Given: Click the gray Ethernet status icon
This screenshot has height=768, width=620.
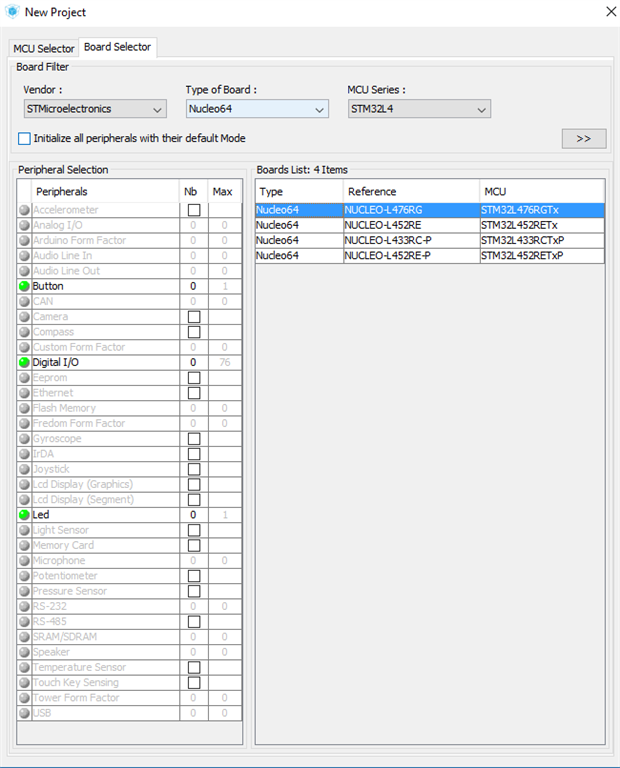Looking at the screenshot, I should coord(25,393).
